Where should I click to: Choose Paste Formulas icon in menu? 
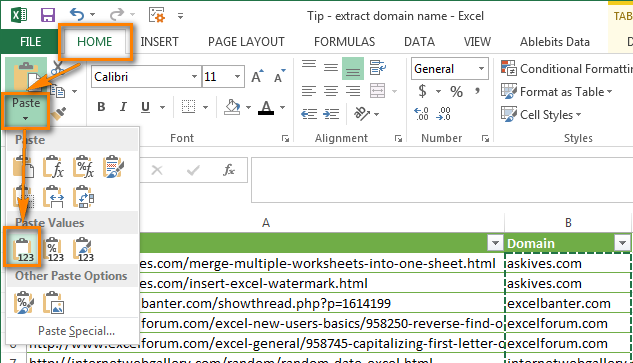[53, 167]
